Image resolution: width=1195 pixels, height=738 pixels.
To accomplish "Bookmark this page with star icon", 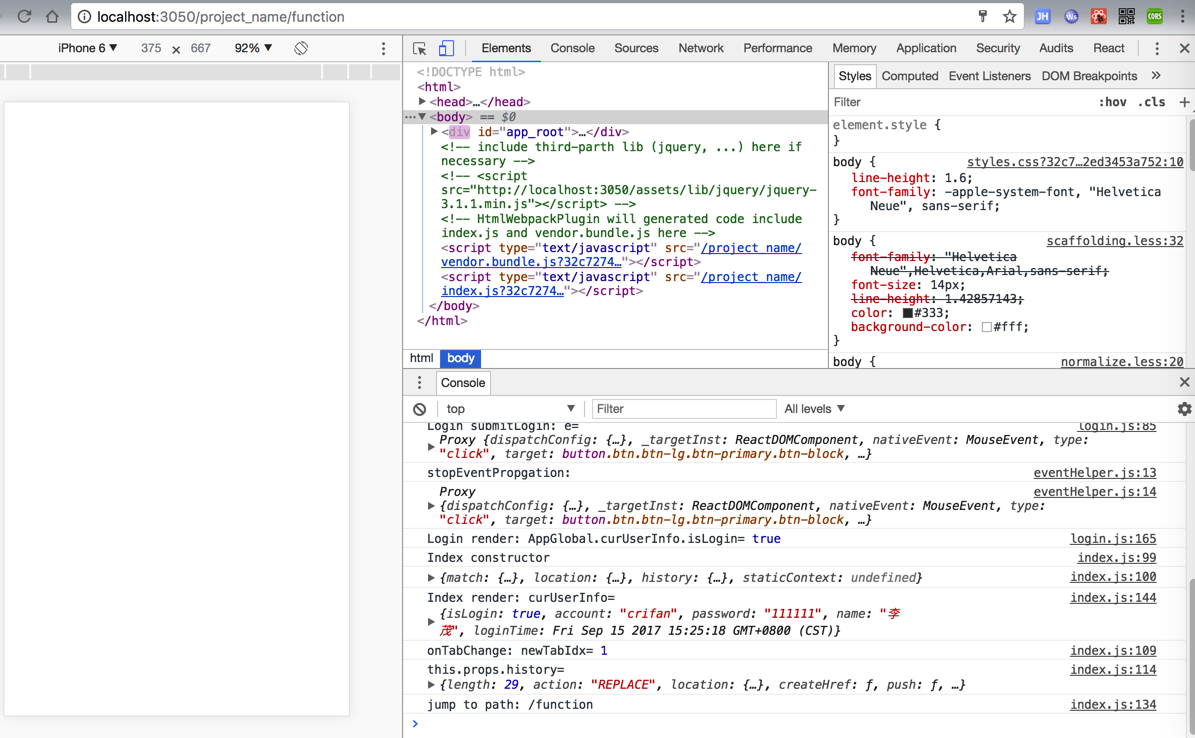I will pyautogui.click(x=1010, y=17).
